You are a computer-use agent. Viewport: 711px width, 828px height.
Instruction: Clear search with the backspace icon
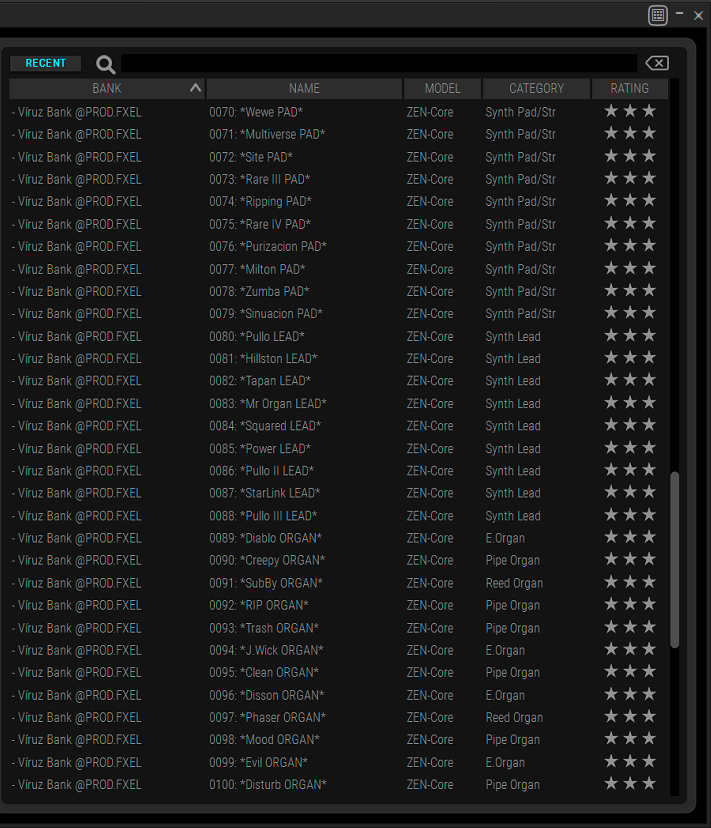tap(657, 63)
